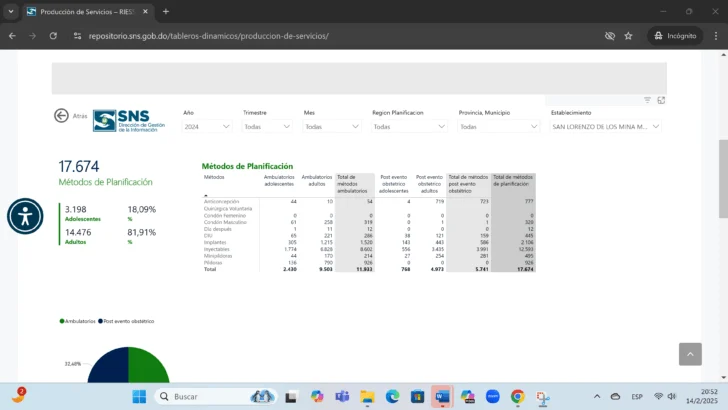Expand the Provincia, Municipio dropdown
This screenshot has height=410, width=728.
(x=497, y=127)
